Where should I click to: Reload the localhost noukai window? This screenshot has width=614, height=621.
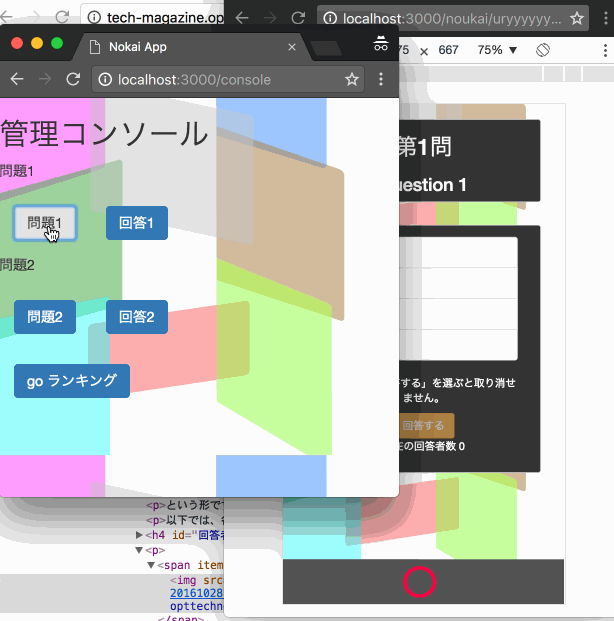tap(298, 18)
